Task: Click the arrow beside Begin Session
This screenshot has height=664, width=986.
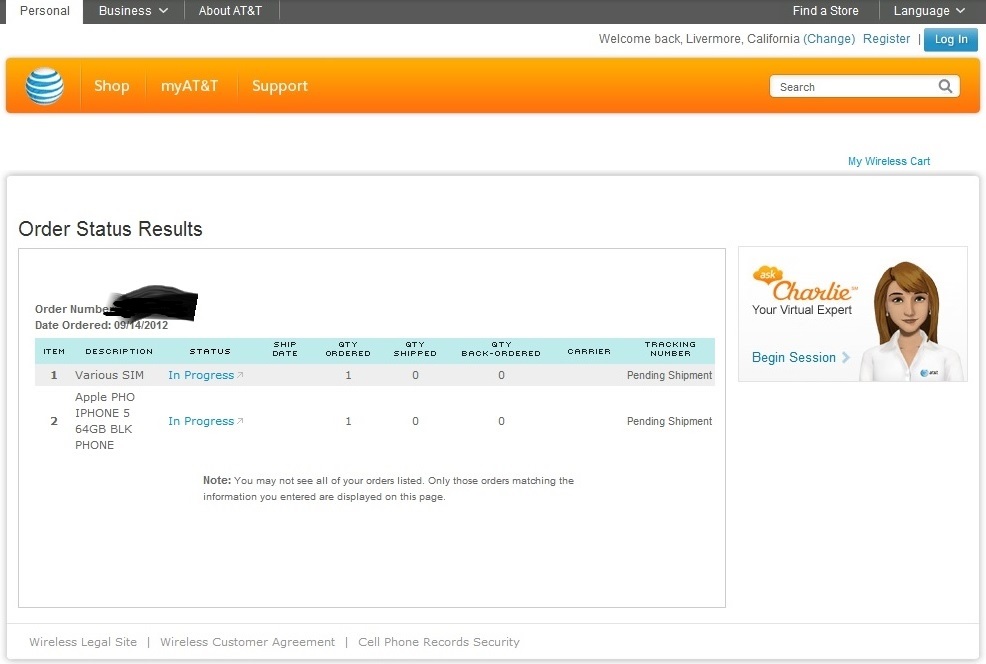Action: pos(846,357)
